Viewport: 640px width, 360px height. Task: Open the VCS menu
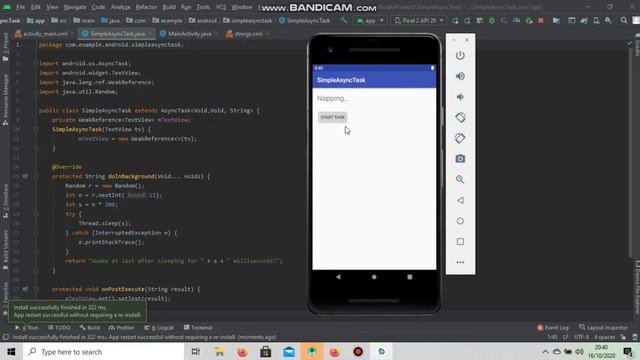tap(221, 7)
